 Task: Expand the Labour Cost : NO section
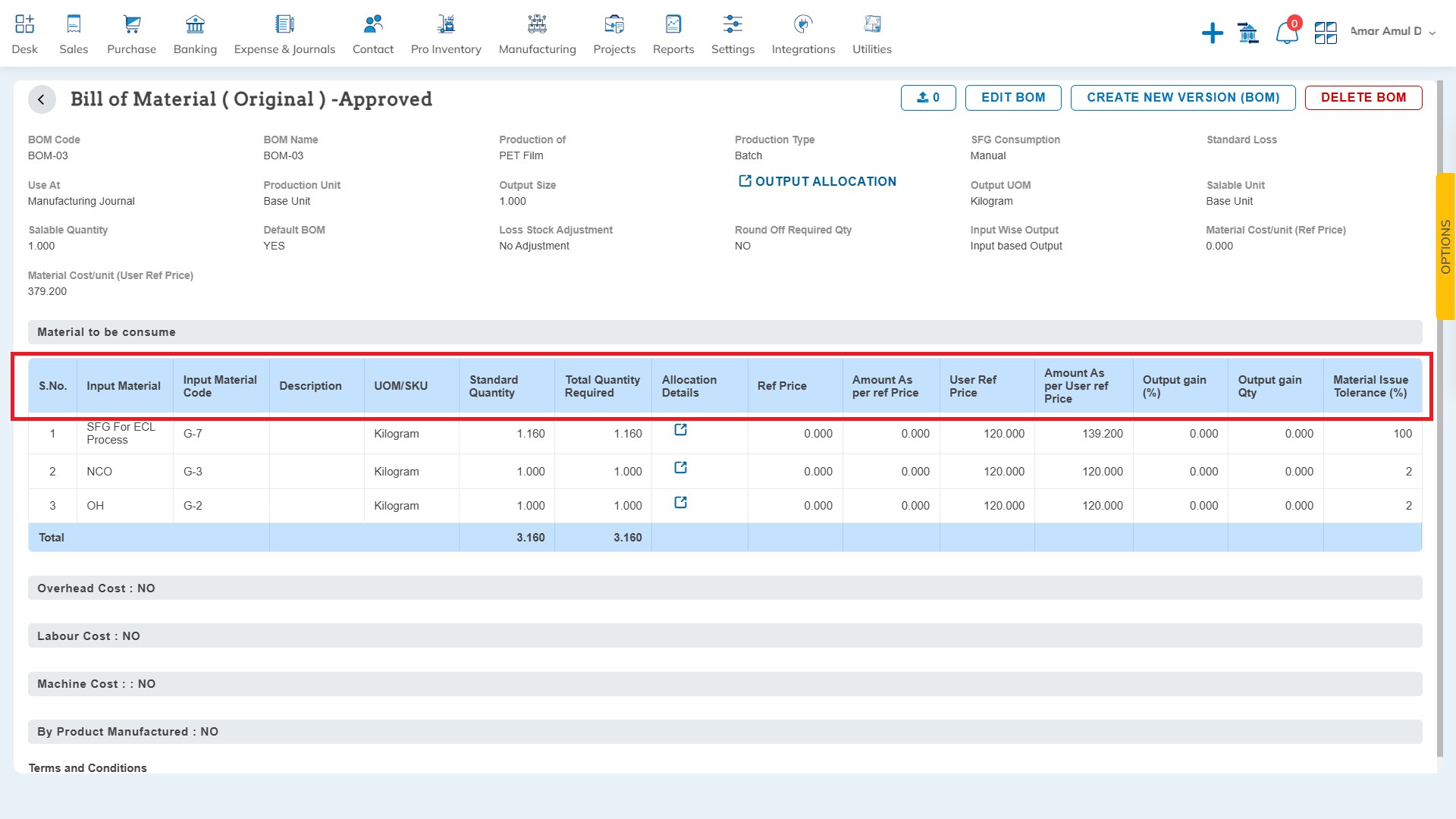(x=725, y=636)
